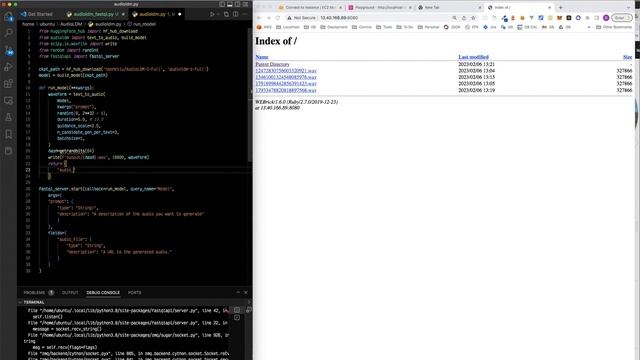Open wav file modified 13:15

pos(286,77)
